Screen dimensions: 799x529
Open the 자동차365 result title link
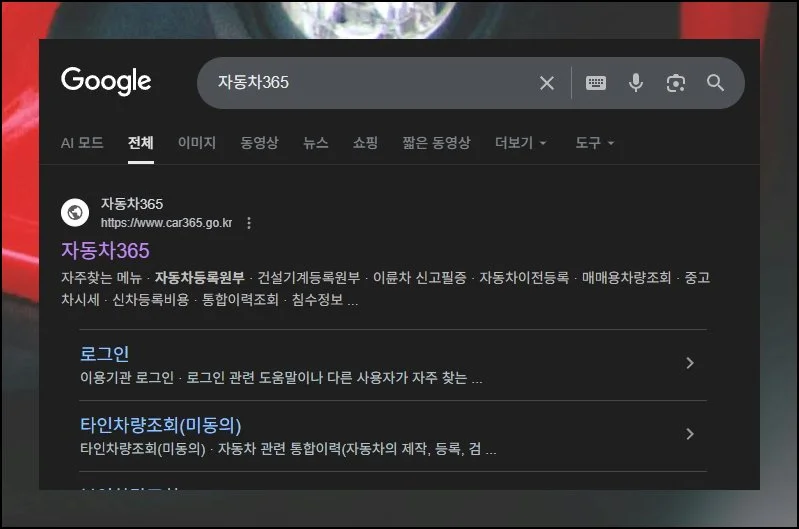[105, 250]
